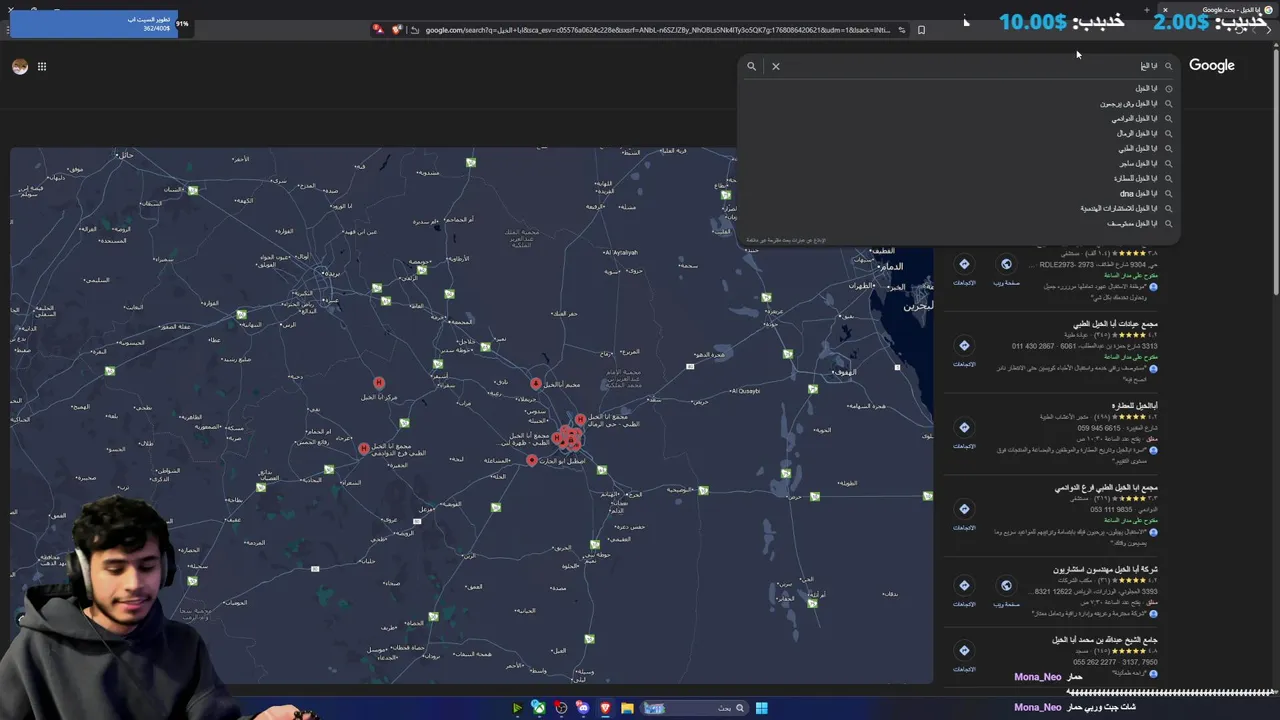This screenshot has width=1280, height=720.
Task: Open the Google account avatar
Action: click(x=20, y=66)
